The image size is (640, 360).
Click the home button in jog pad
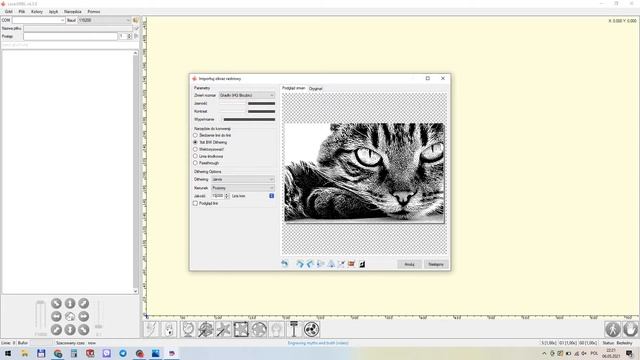pyautogui.click(x=70, y=316)
